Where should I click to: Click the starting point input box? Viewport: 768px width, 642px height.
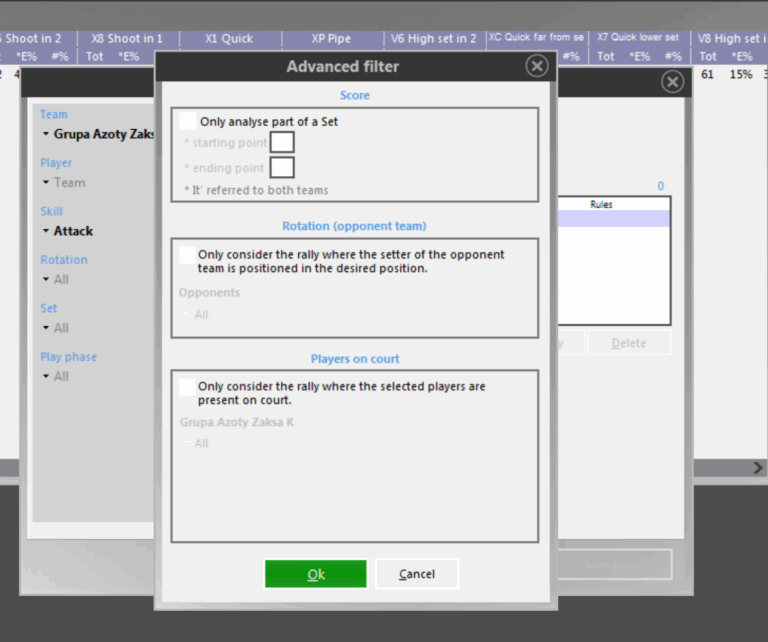[282, 143]
